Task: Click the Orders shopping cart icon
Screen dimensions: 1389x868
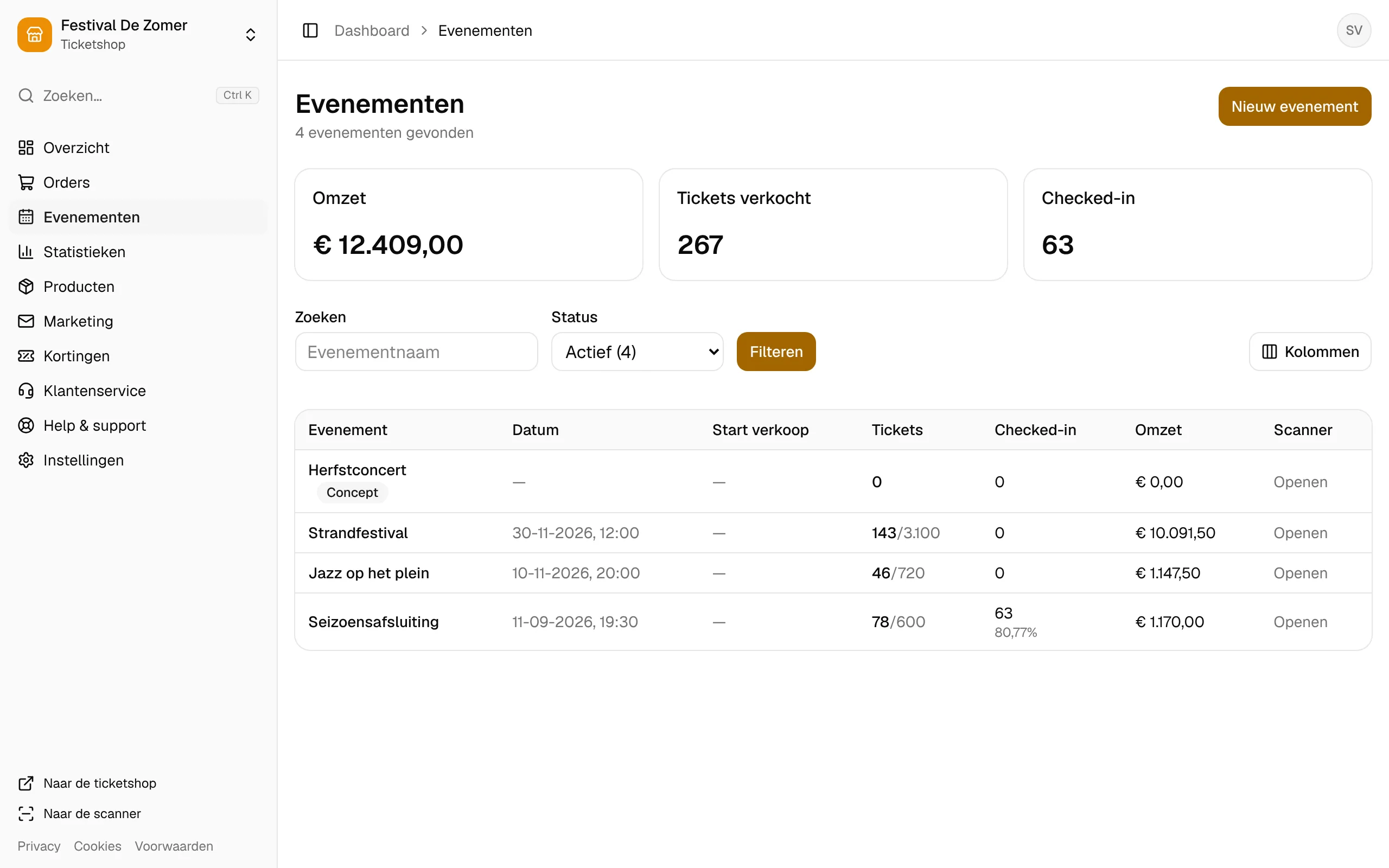Action: click(26, 183)
